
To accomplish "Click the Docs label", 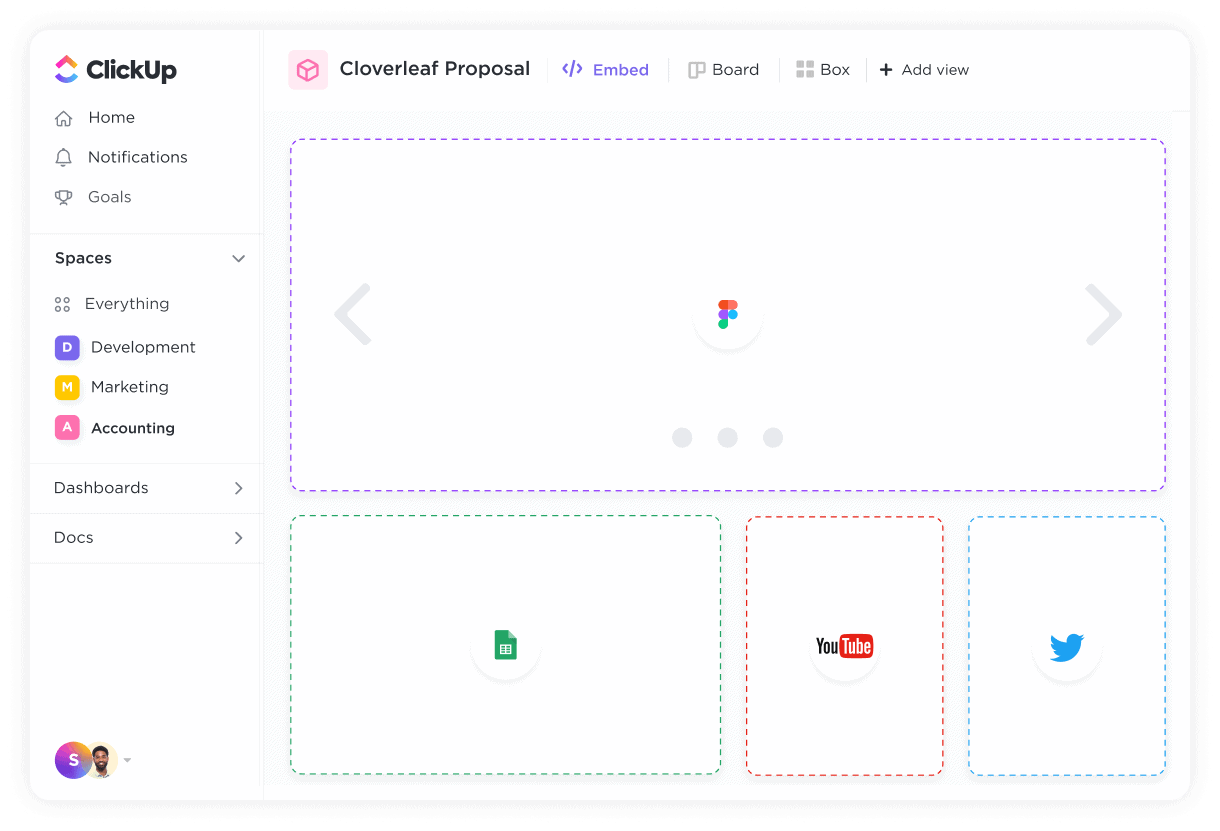I will [73, 538].
